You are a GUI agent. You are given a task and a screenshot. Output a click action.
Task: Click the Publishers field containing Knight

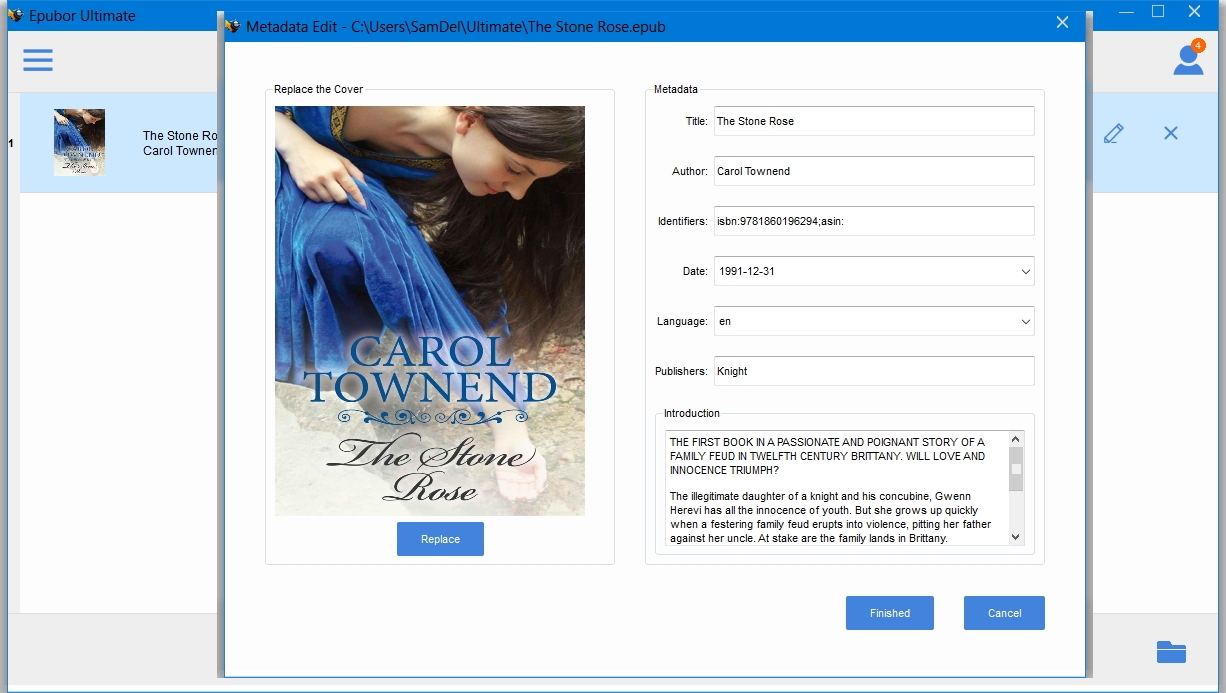tap(874, 371)
